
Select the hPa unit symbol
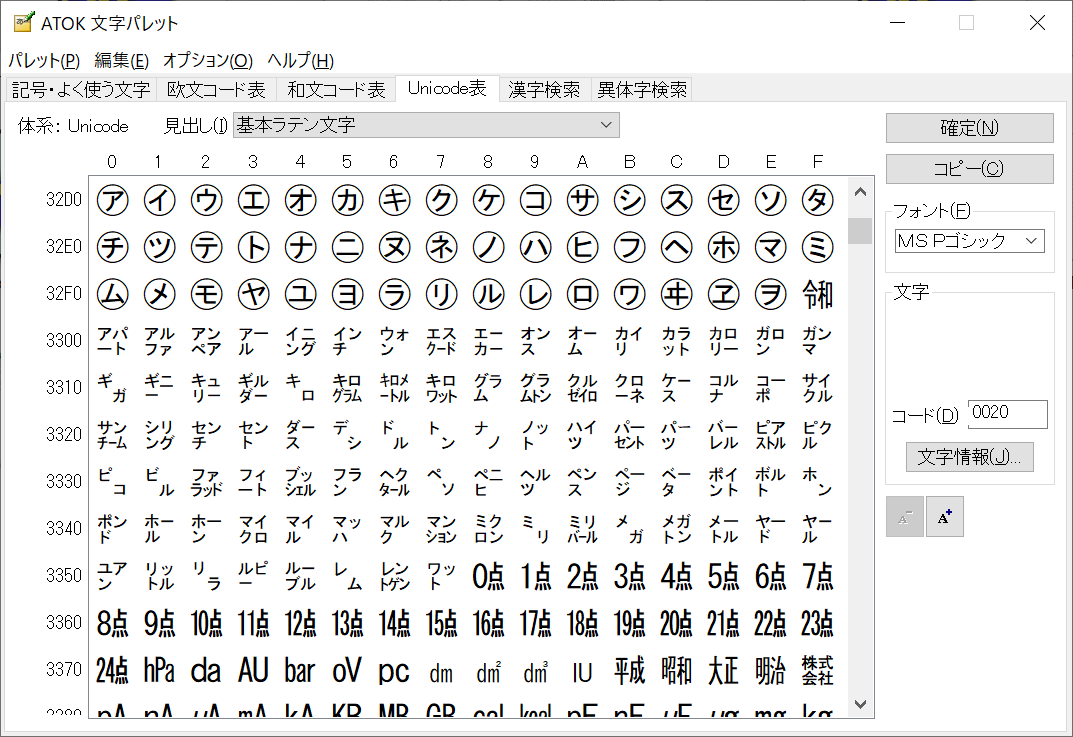tap(159, 670)
